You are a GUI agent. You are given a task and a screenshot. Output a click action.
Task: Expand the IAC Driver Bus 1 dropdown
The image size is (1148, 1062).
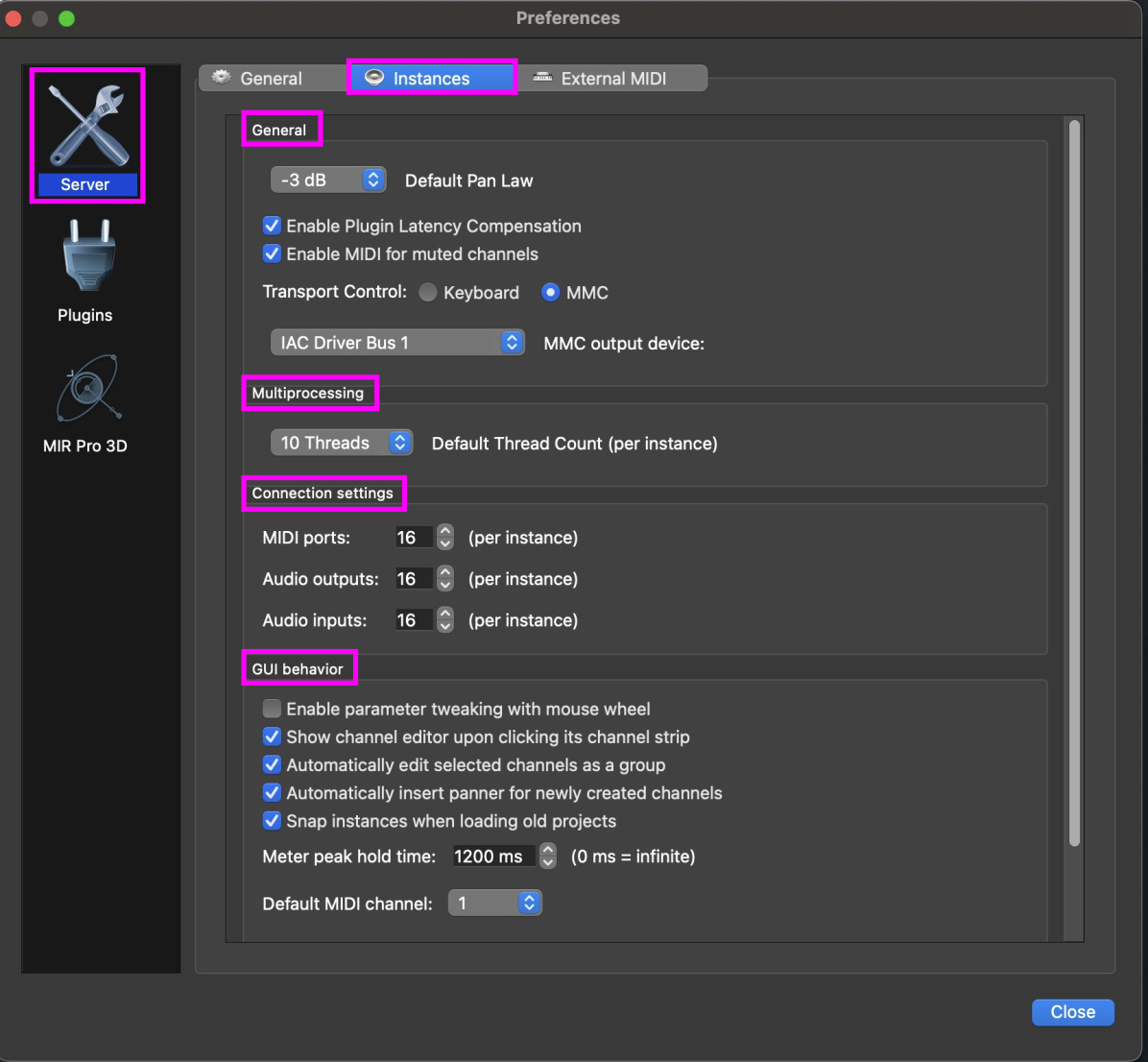(x=397, y=343)
